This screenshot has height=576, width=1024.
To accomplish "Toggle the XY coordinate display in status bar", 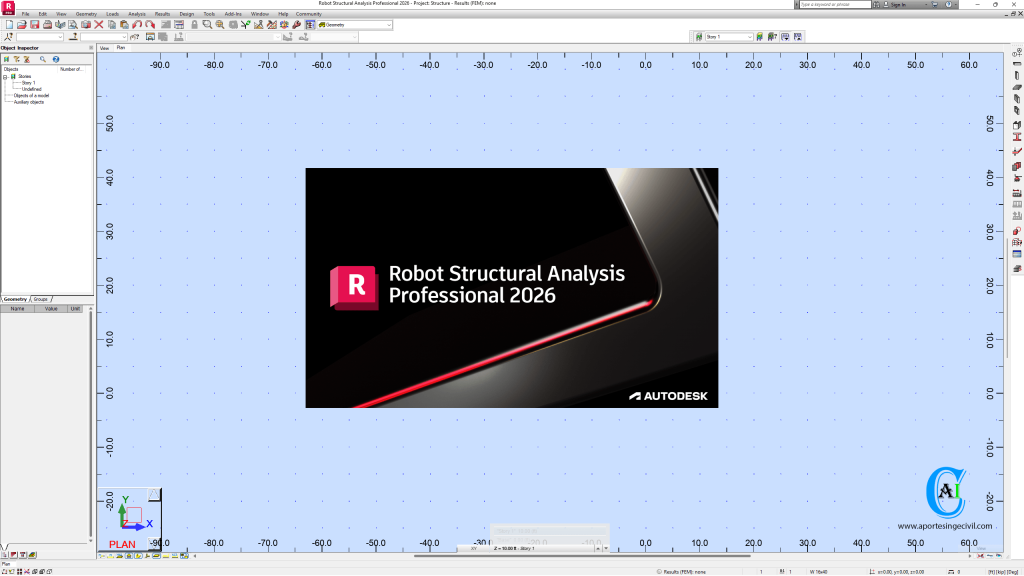I will pyautogui.click(x=472, y=548).
